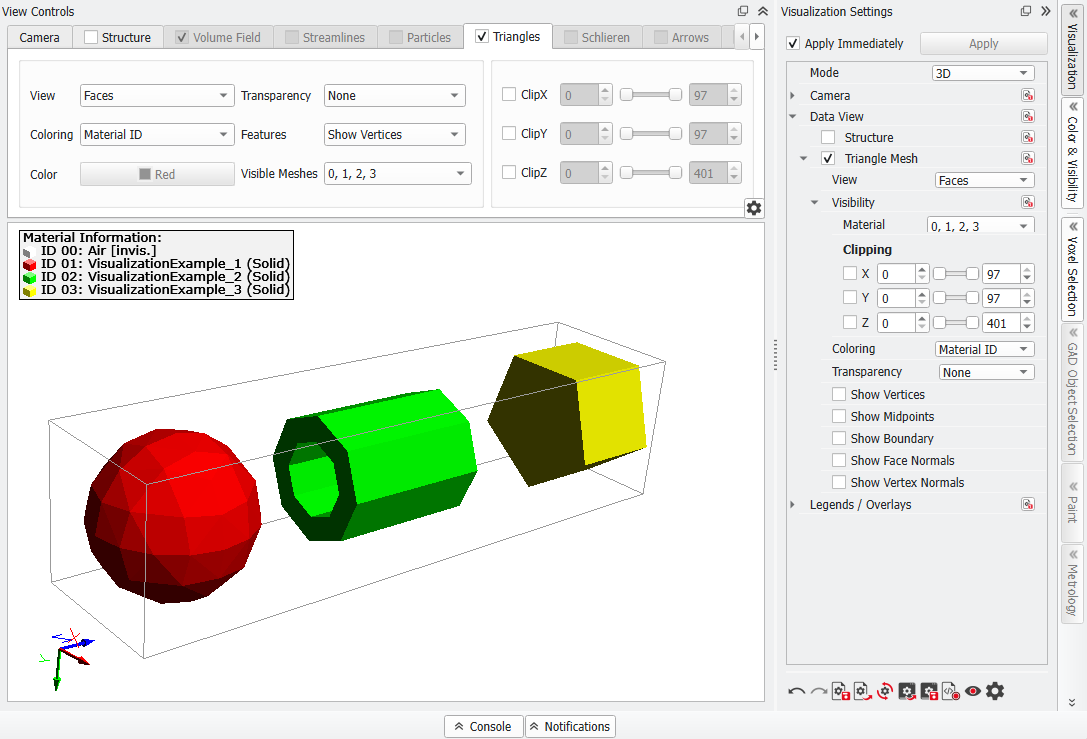This screenshot has width=1087, height=739.
Task: Click the save-setting icon in Data View row
Action: point(1028,116)
